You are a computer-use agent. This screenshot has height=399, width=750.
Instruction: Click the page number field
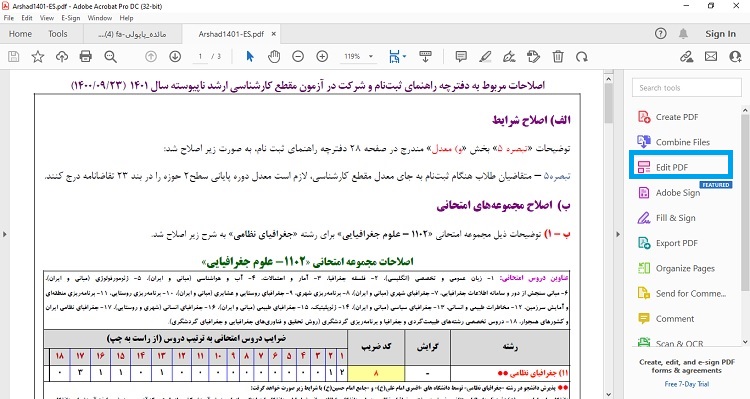pyautogui.click(x=200, y=56)
